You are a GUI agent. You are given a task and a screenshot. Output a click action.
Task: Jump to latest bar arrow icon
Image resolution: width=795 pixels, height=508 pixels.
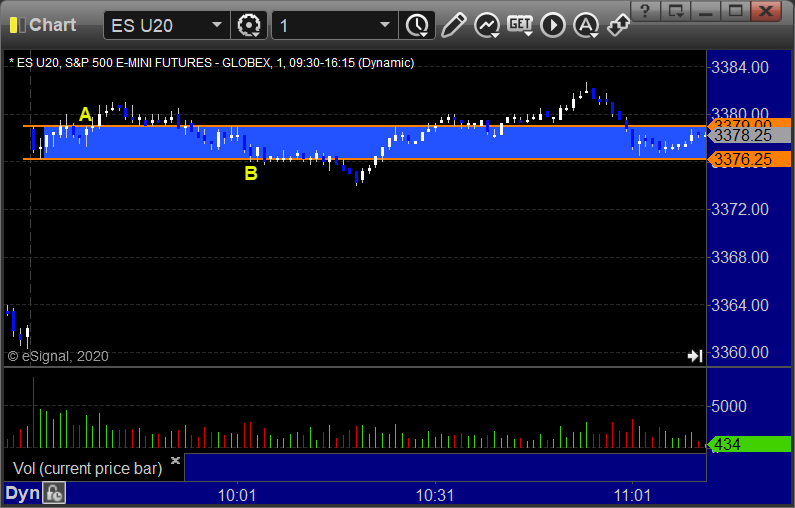695,356
